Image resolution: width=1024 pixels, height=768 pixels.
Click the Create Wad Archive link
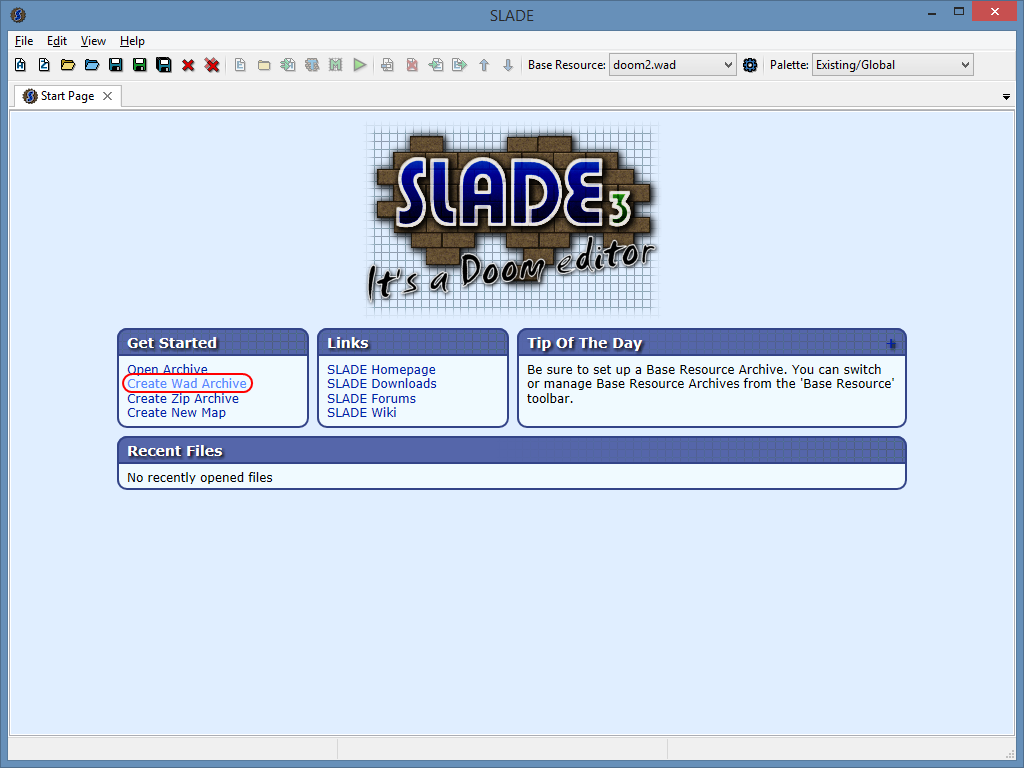(x=187, y=383)
